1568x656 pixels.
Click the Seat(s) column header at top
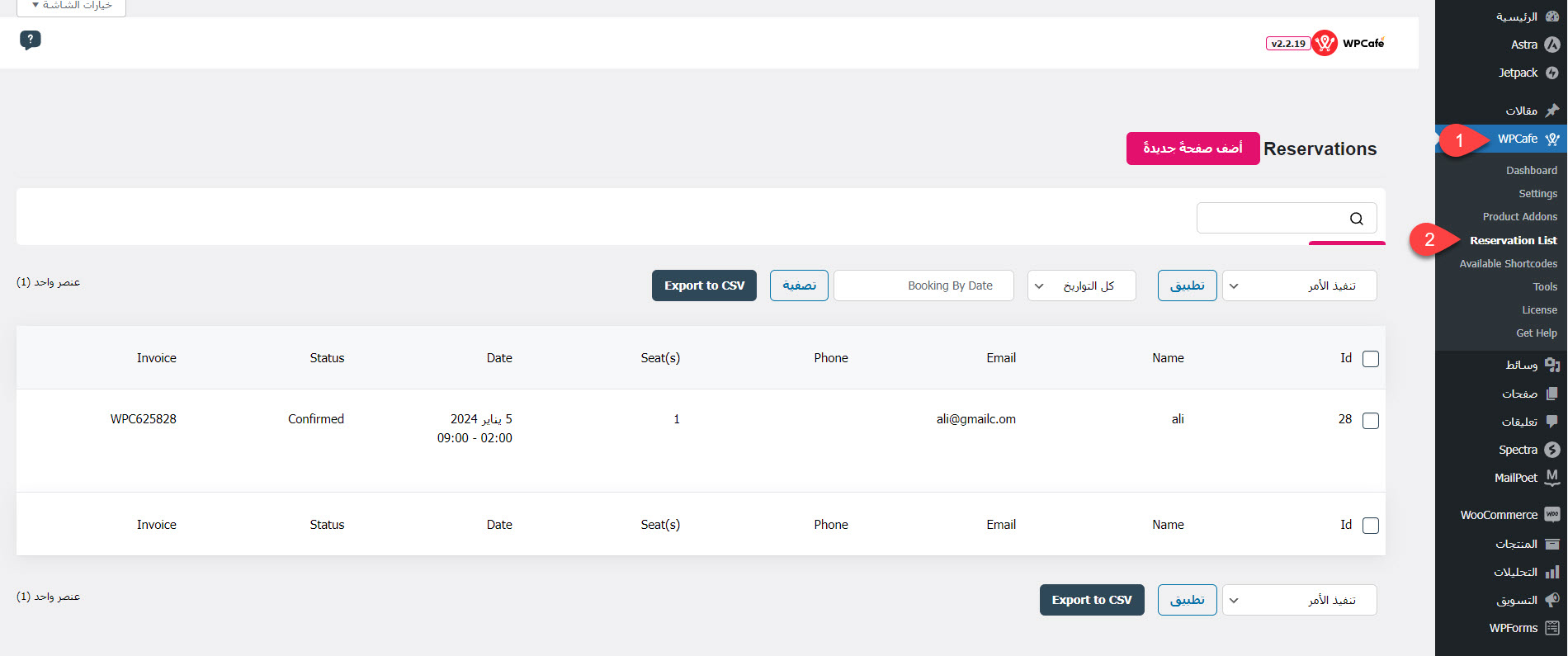660,358
